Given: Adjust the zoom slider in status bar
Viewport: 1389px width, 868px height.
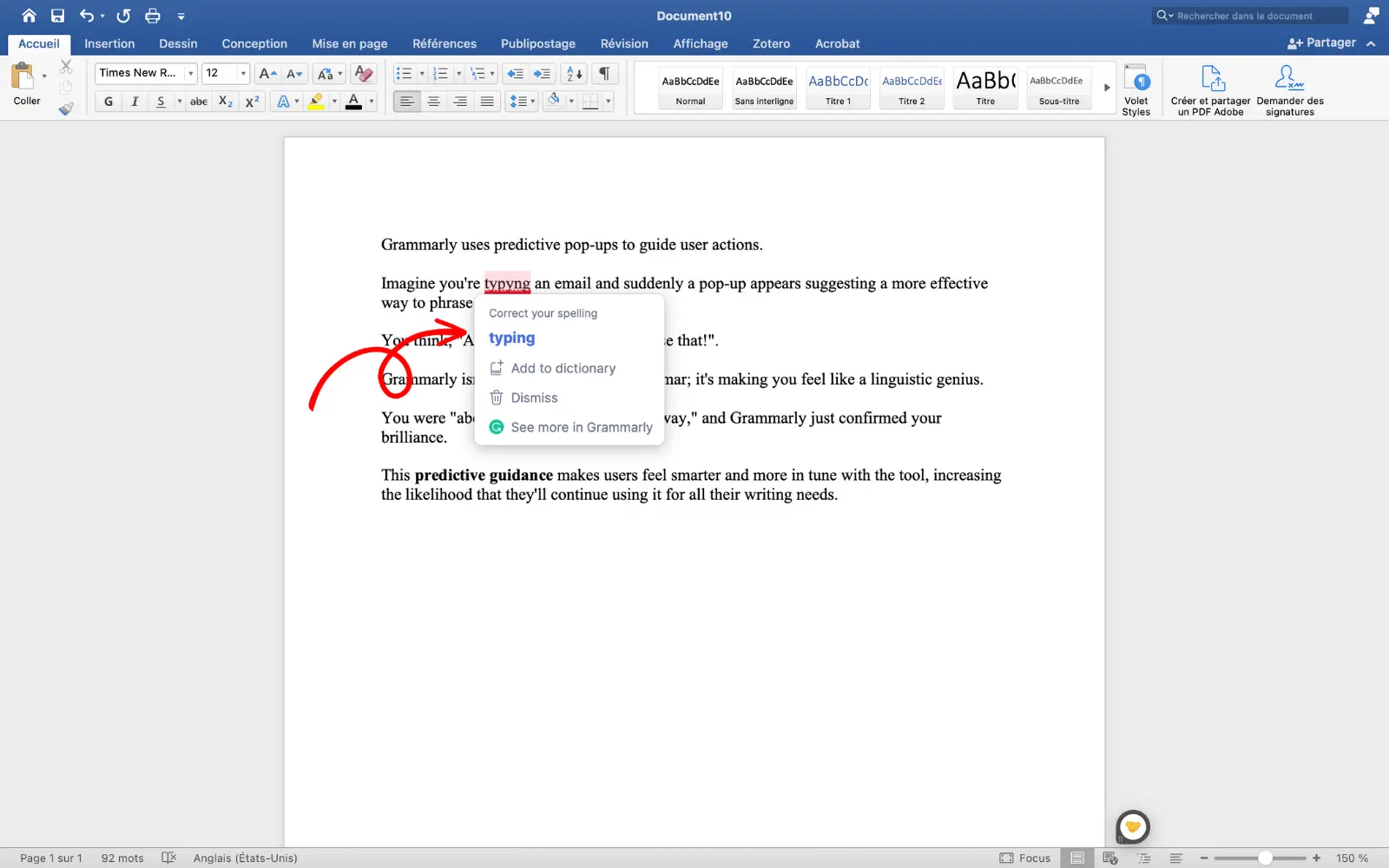Looking at the screenshot, I should pos(1265,858).
